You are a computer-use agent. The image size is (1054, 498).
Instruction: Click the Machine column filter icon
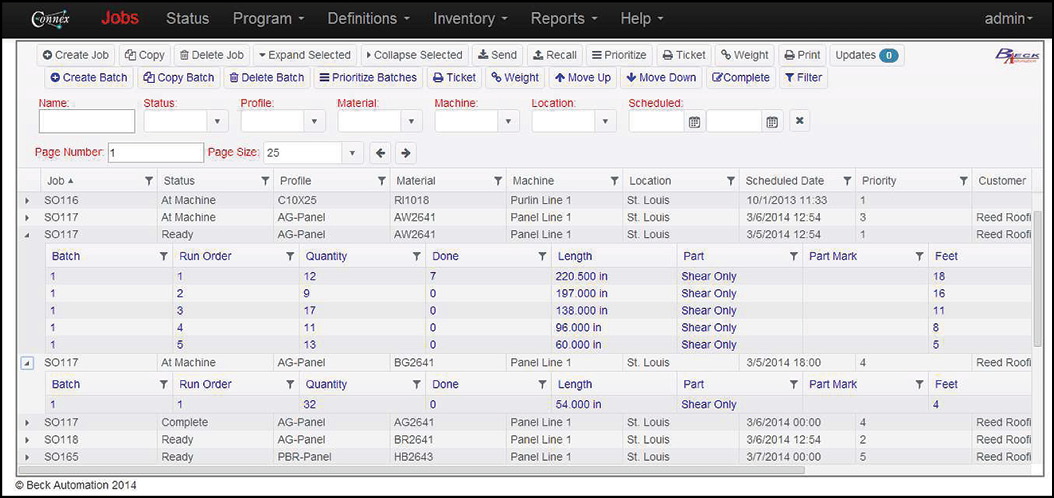(614, 181)
